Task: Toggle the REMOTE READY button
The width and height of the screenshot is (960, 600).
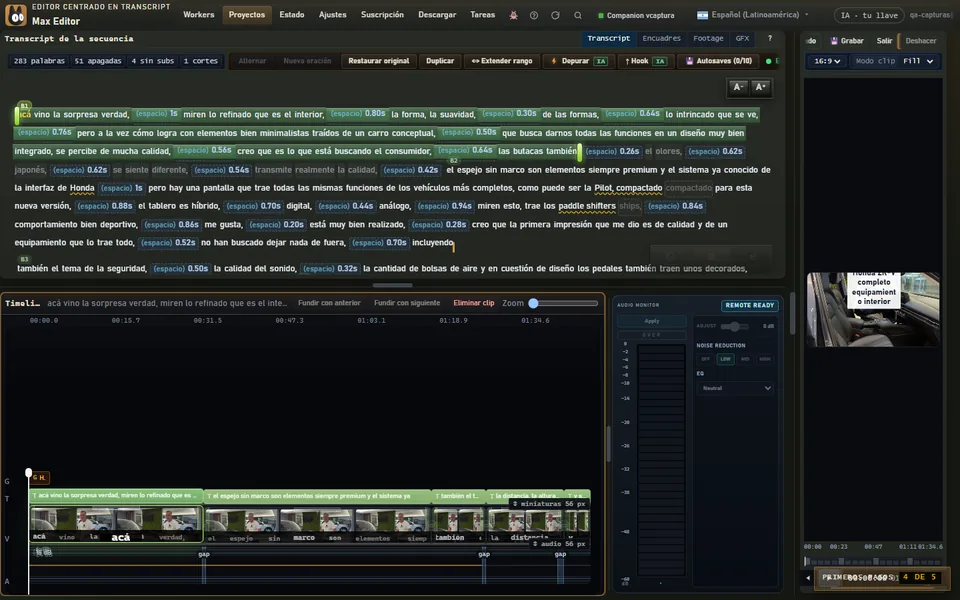Action: pos(749,306)
